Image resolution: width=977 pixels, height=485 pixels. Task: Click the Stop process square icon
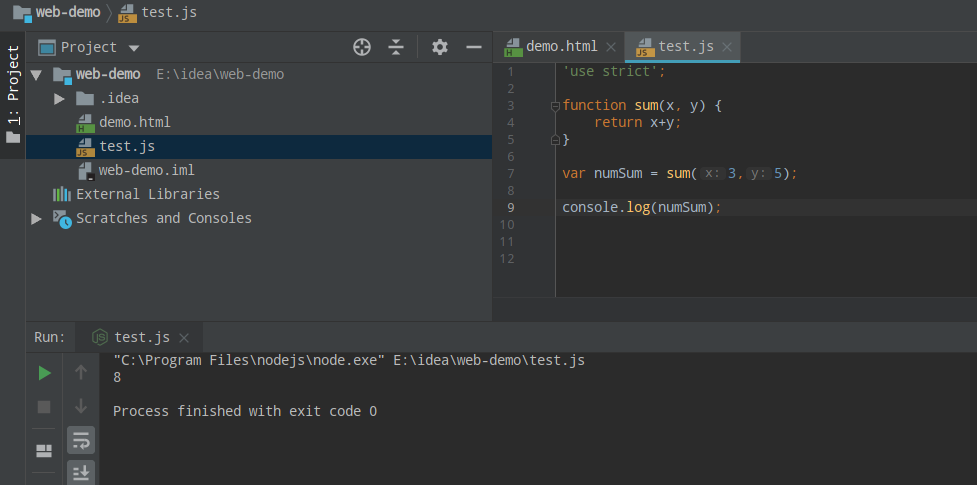coord(44,407)
